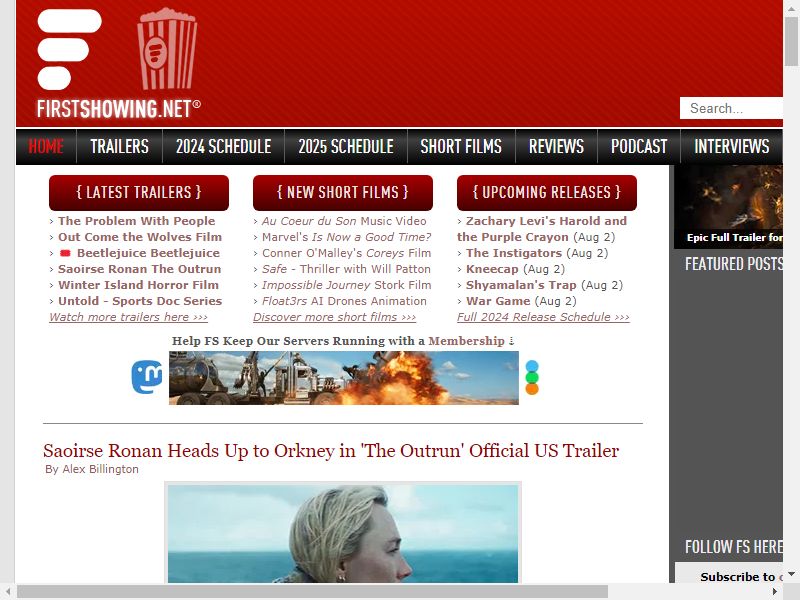This screenshot has height=600, width=800.
Task: Open the Saoirse Ronan Outrun article headline
Action: [x=331, y=451]
